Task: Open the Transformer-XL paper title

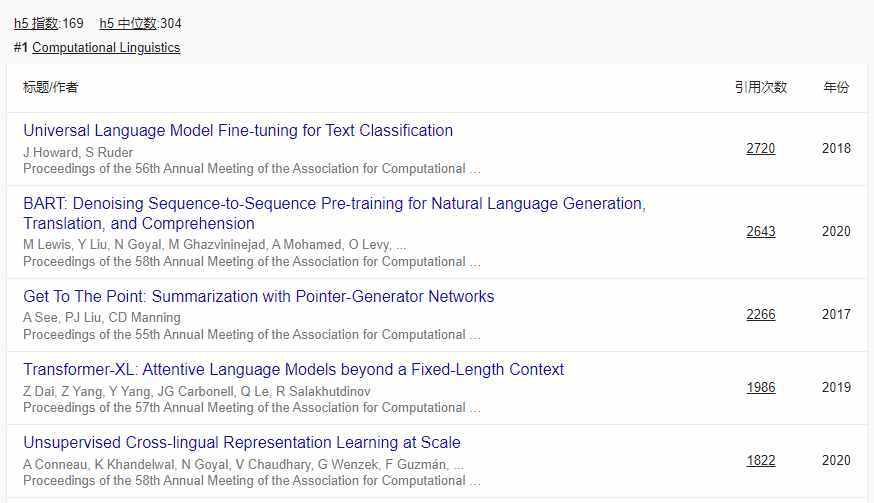Action: coord(293,369)
